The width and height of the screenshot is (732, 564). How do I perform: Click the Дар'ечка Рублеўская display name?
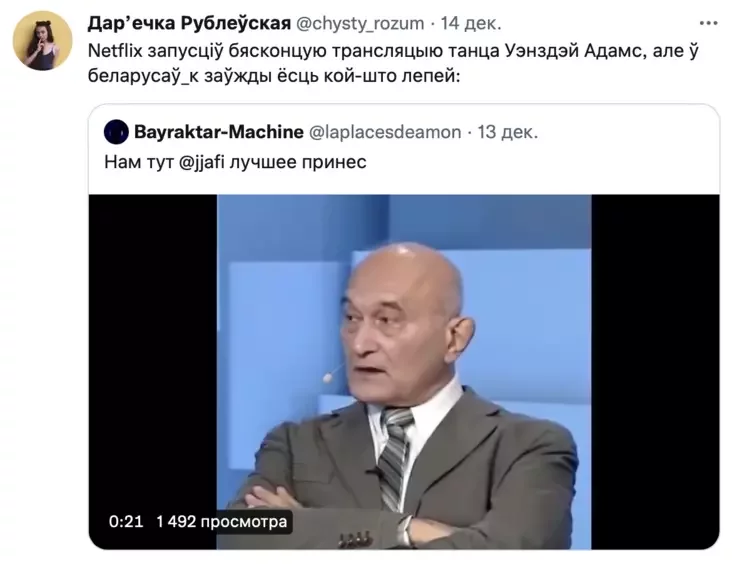click(189, 23)
